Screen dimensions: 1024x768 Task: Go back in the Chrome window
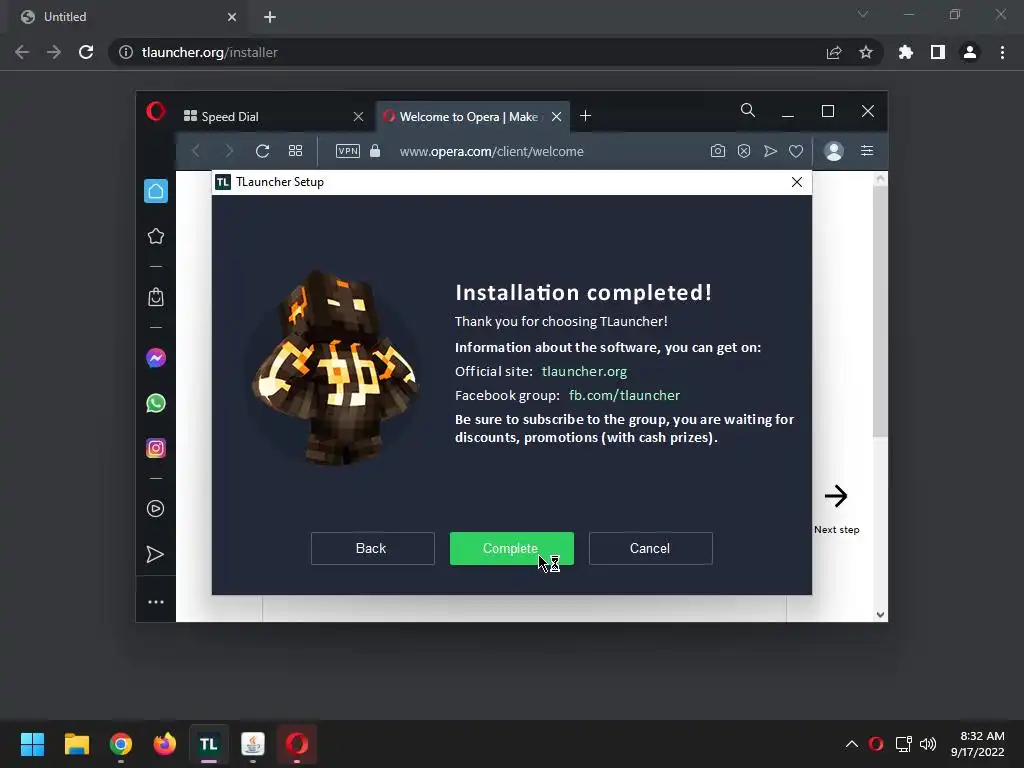tap(22, 52)
